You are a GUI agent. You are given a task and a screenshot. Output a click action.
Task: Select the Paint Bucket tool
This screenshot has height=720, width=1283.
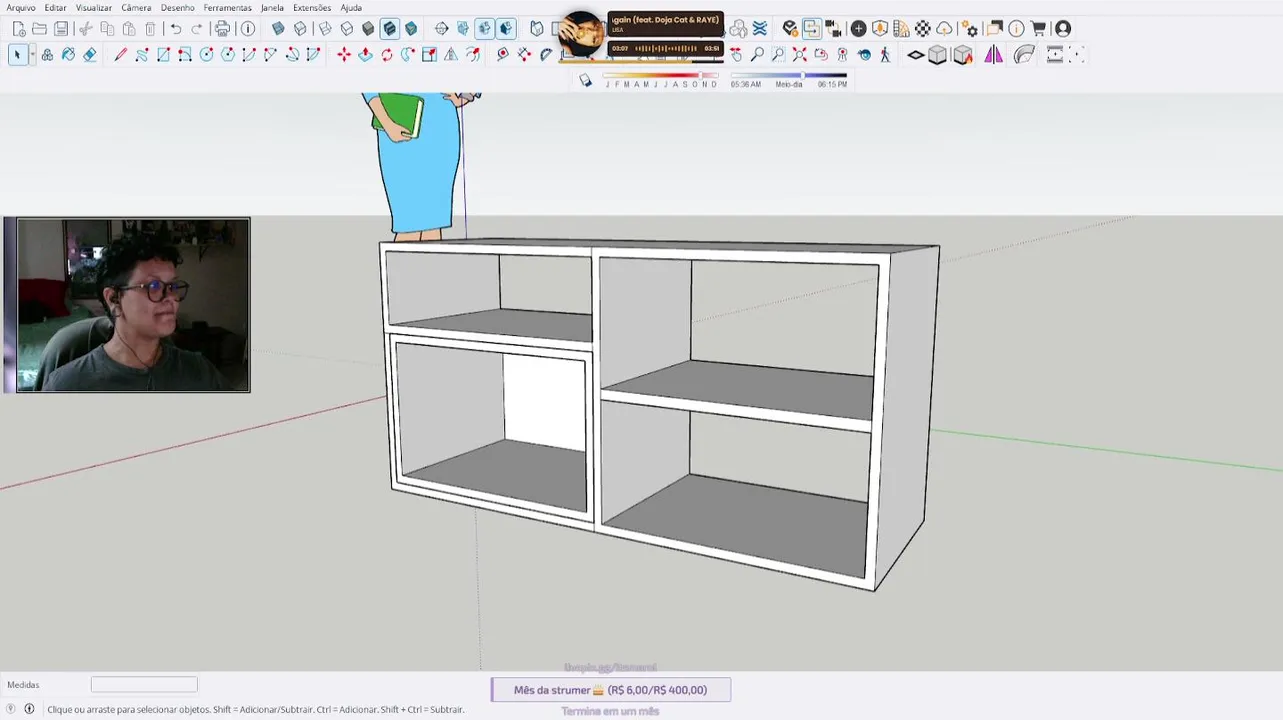point(68,55)
